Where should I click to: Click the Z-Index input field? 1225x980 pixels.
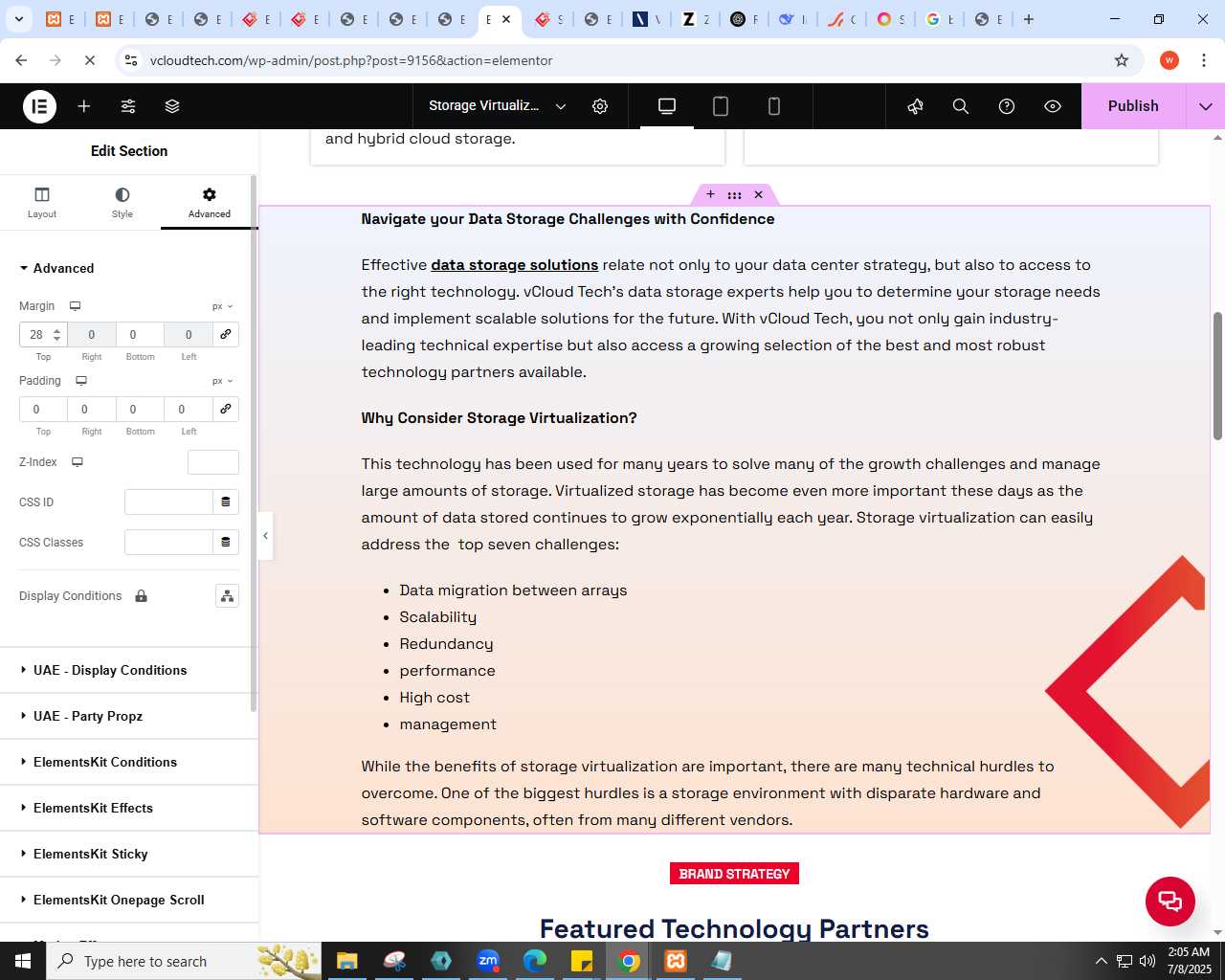[x=213, y=462]
